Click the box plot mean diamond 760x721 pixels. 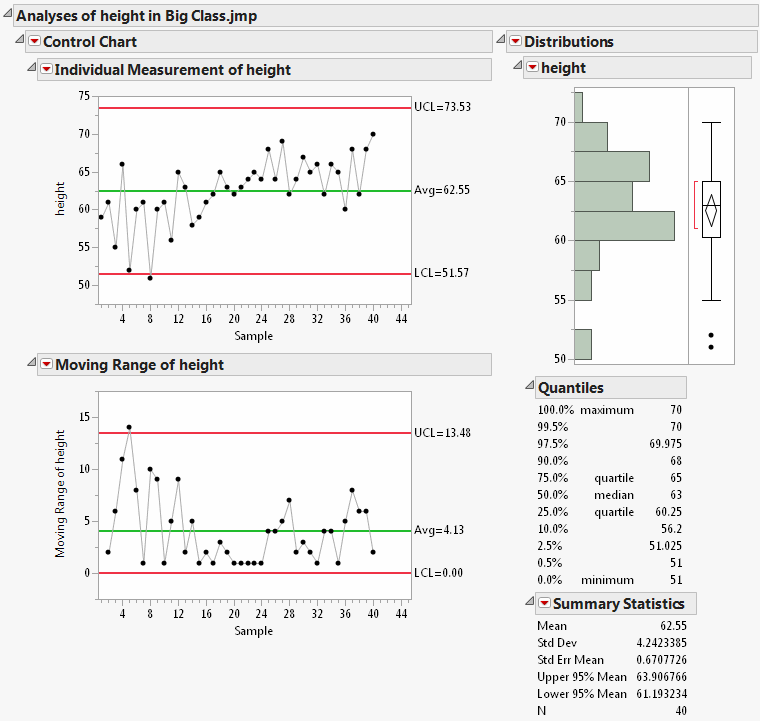pos(711,211)
